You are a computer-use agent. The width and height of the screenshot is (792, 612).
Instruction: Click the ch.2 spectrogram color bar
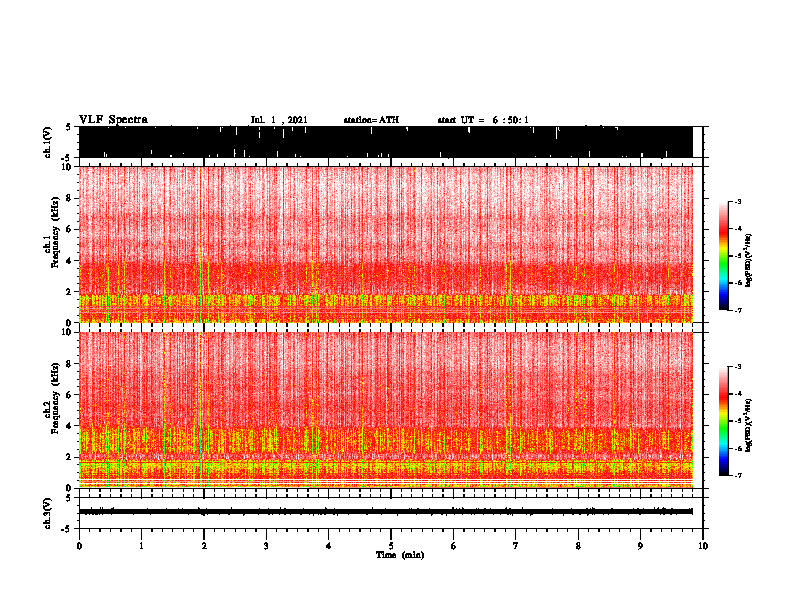(723, 421)
